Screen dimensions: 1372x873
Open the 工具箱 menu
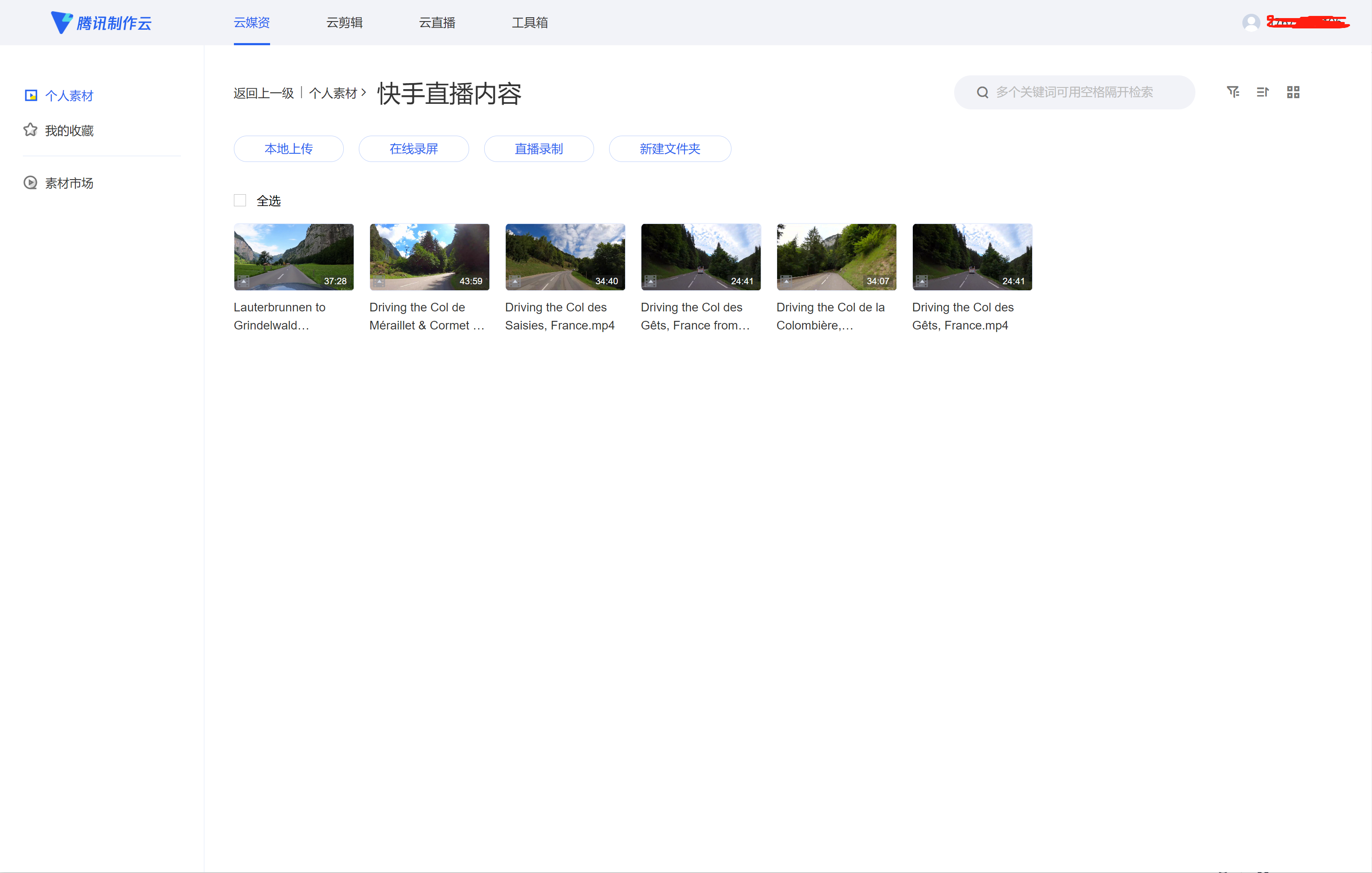click(529, 23)
